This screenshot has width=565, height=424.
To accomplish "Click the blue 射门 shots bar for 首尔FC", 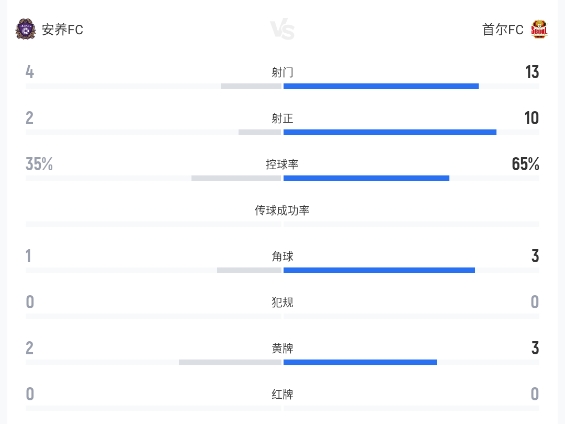I will (381, 86).
